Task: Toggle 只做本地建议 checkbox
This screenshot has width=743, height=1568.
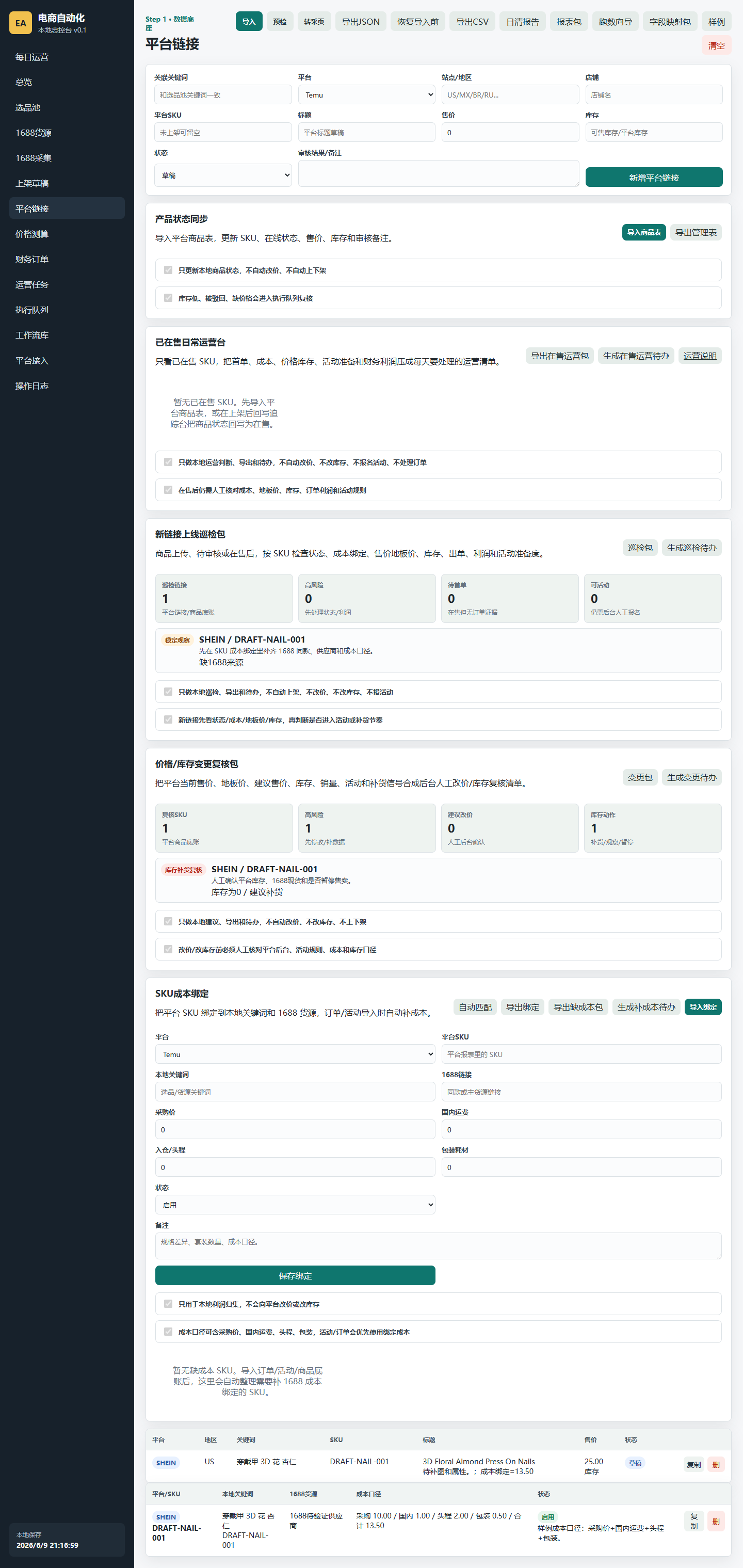Action: click(168, 921)
